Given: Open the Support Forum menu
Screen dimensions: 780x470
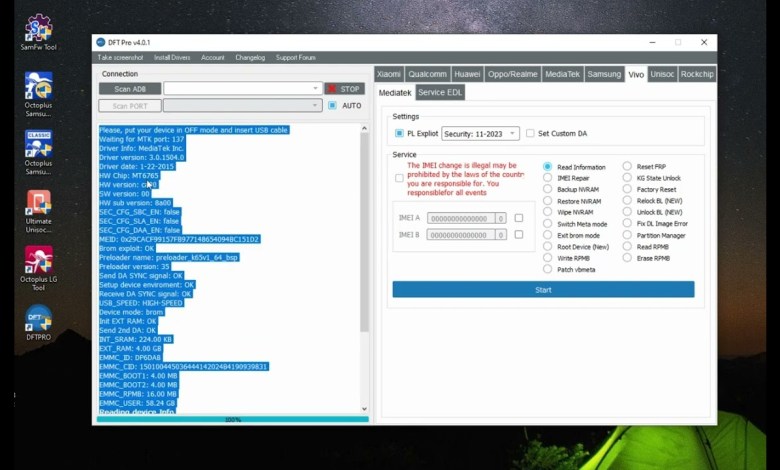Looking at the screenshot, I should [x=295, y=58].
